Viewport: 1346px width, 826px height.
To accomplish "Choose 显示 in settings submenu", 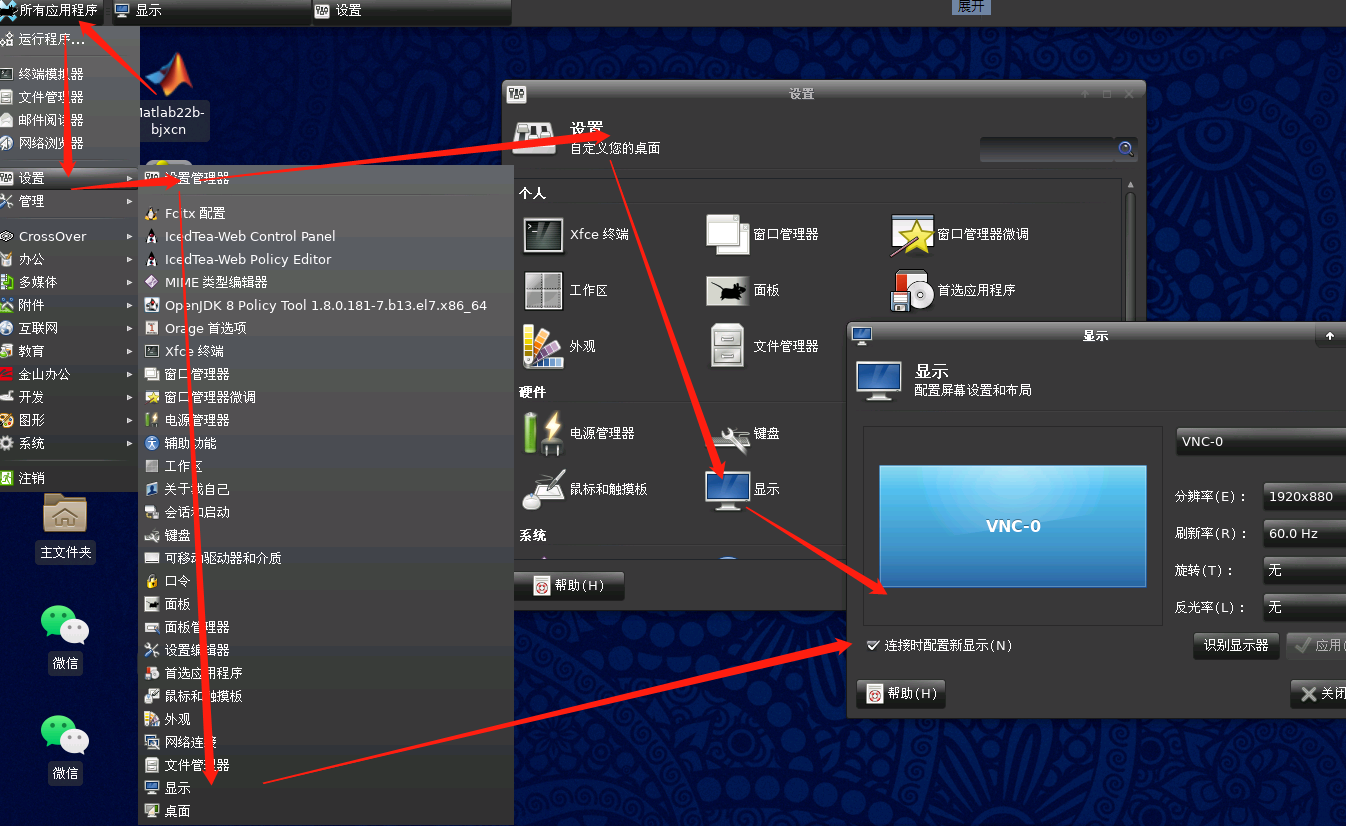I will tap(326, 788).
